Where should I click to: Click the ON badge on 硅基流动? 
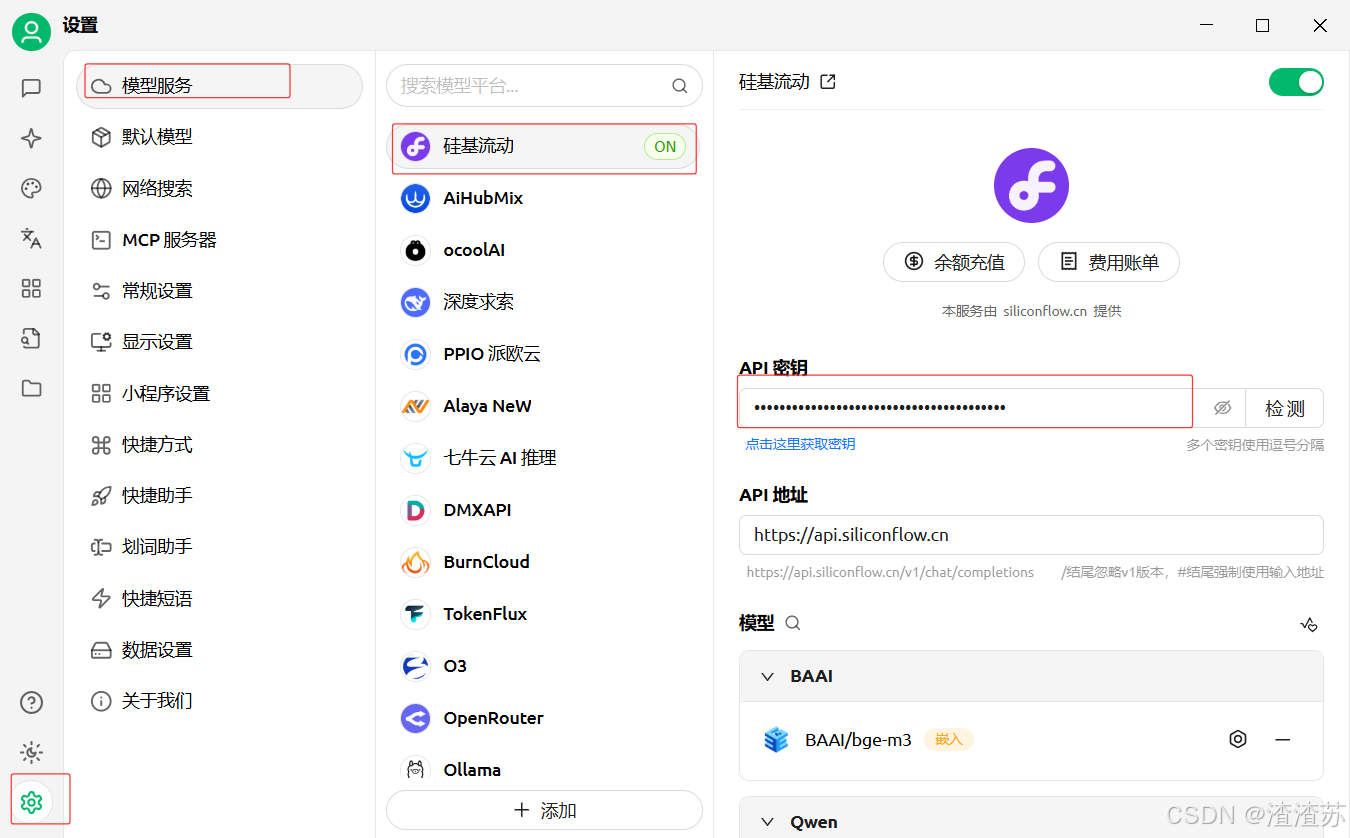click(665, 147)
